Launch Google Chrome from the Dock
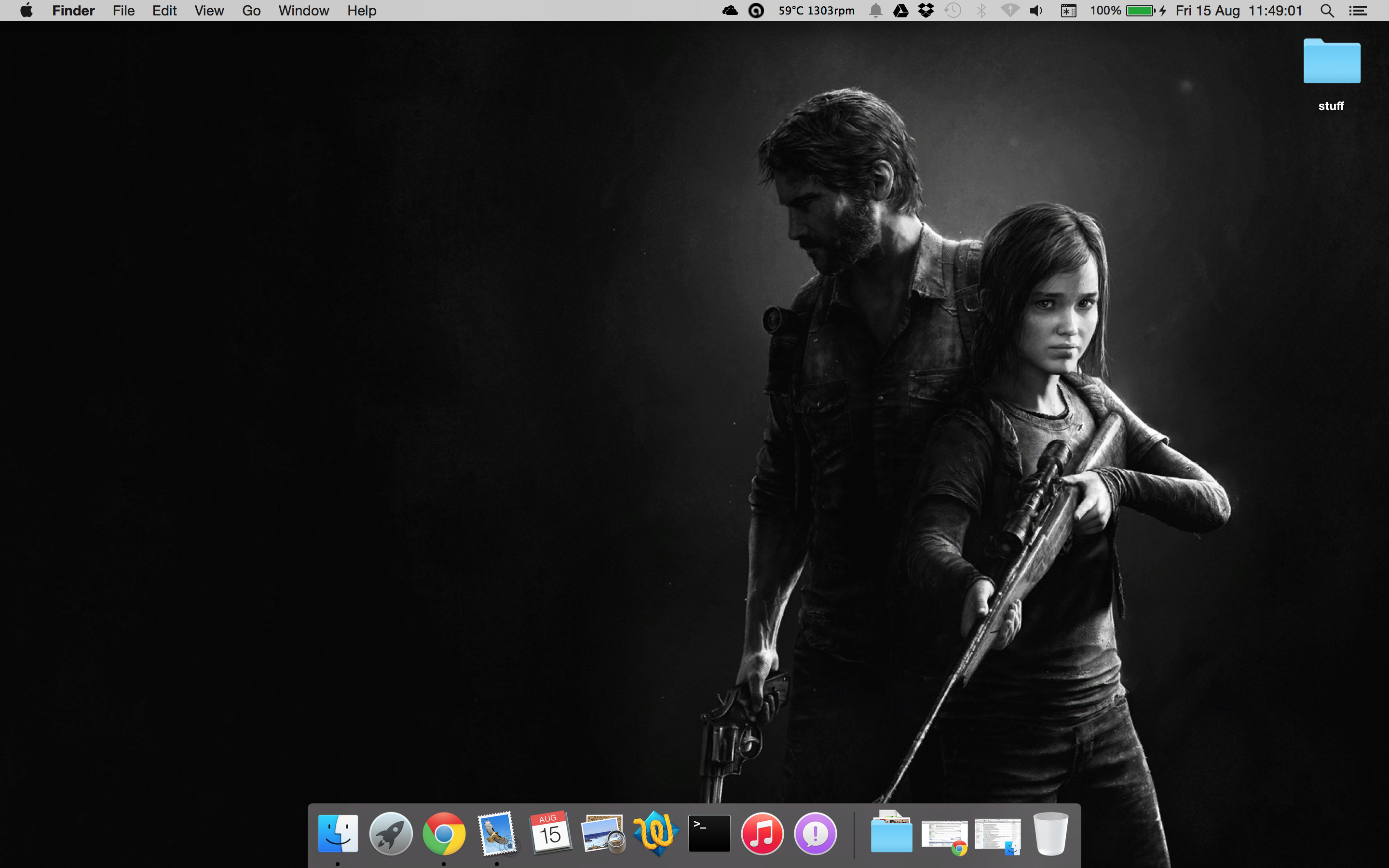Screen dimensions: 1389x868 pos(444,833)
